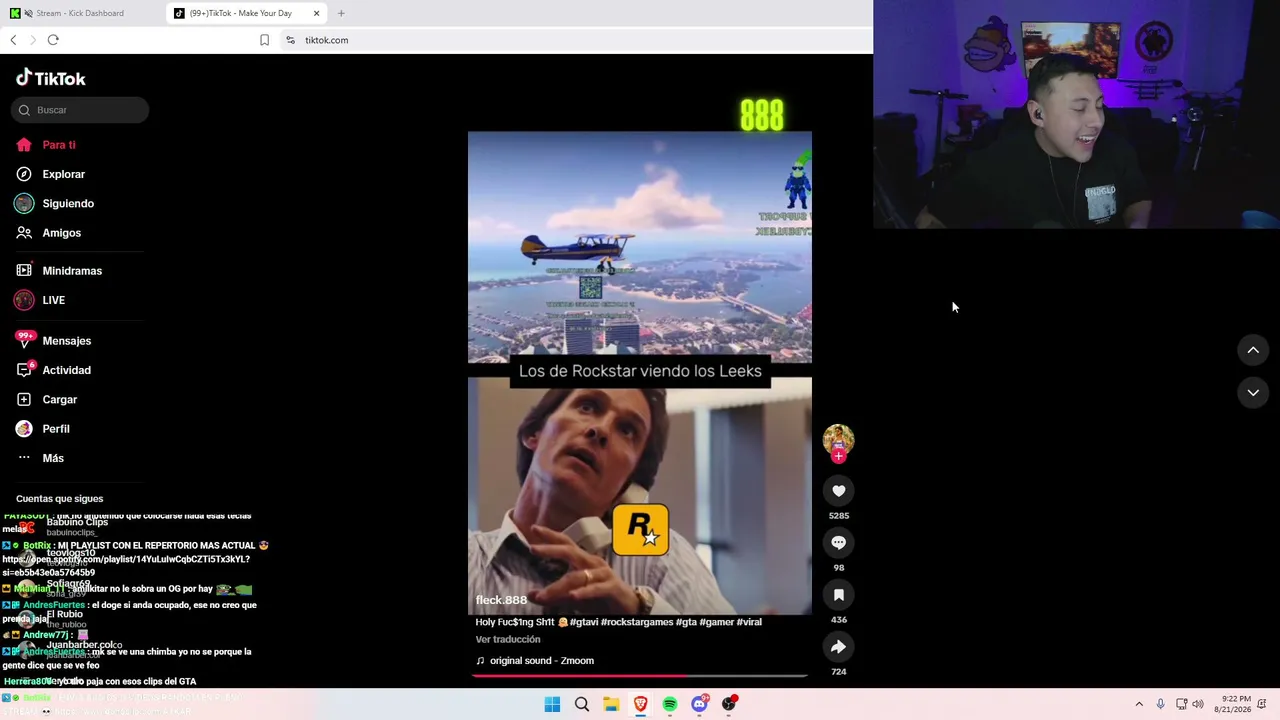Click the TikTok logo
Viewport: 1280px width, 720px height.
[x=51, y=78]
